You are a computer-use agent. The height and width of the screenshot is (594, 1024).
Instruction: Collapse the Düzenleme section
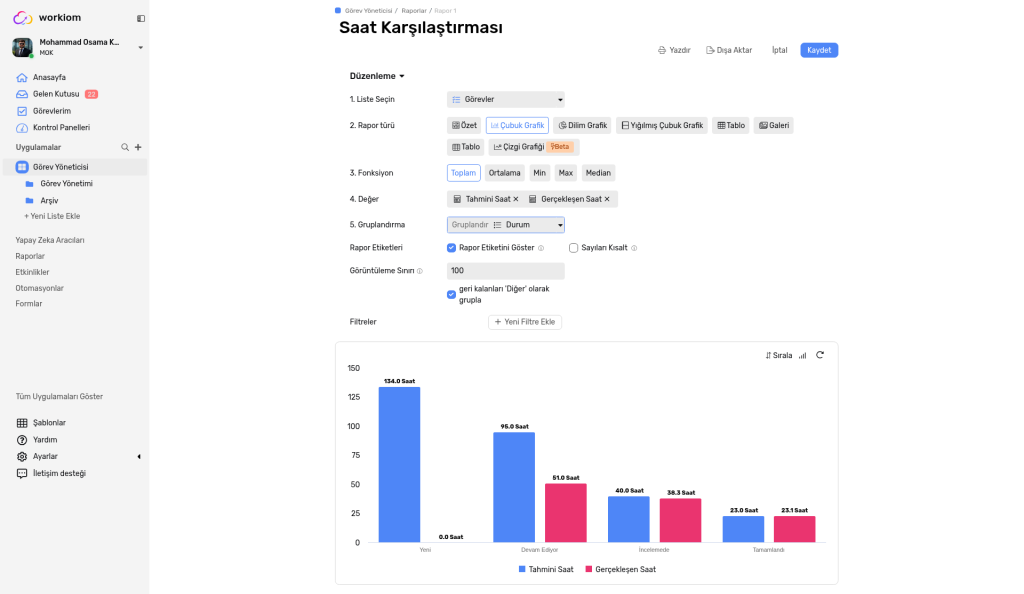[377, 76]
